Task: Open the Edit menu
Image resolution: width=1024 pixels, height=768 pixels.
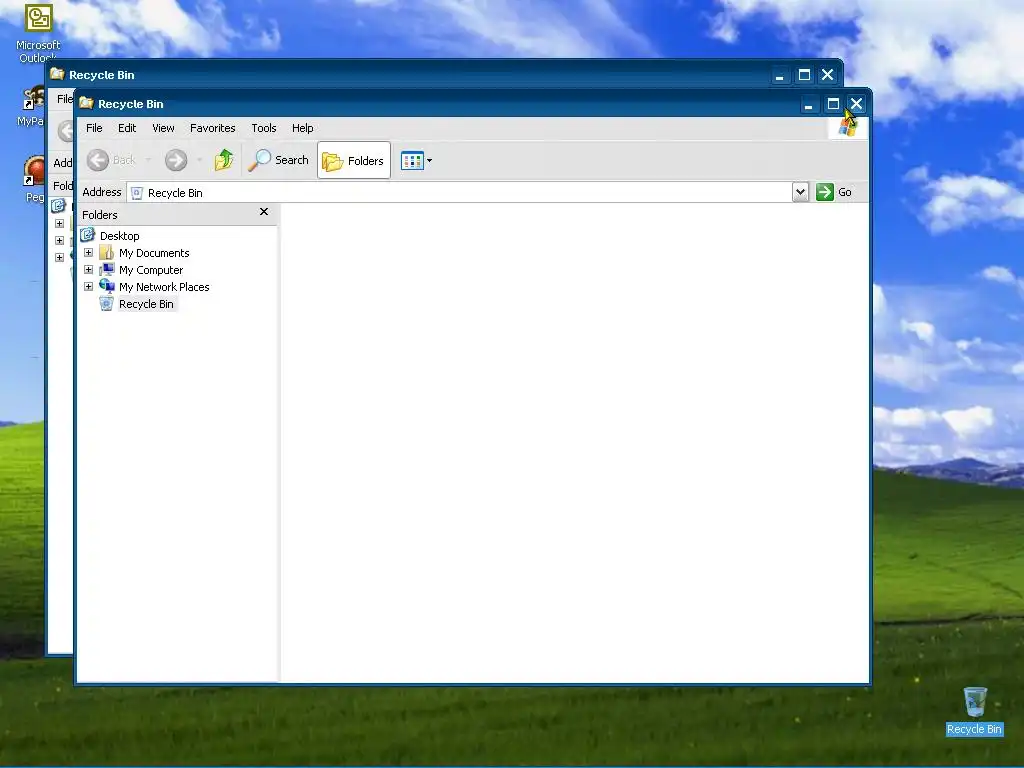Action: [127, 128]
